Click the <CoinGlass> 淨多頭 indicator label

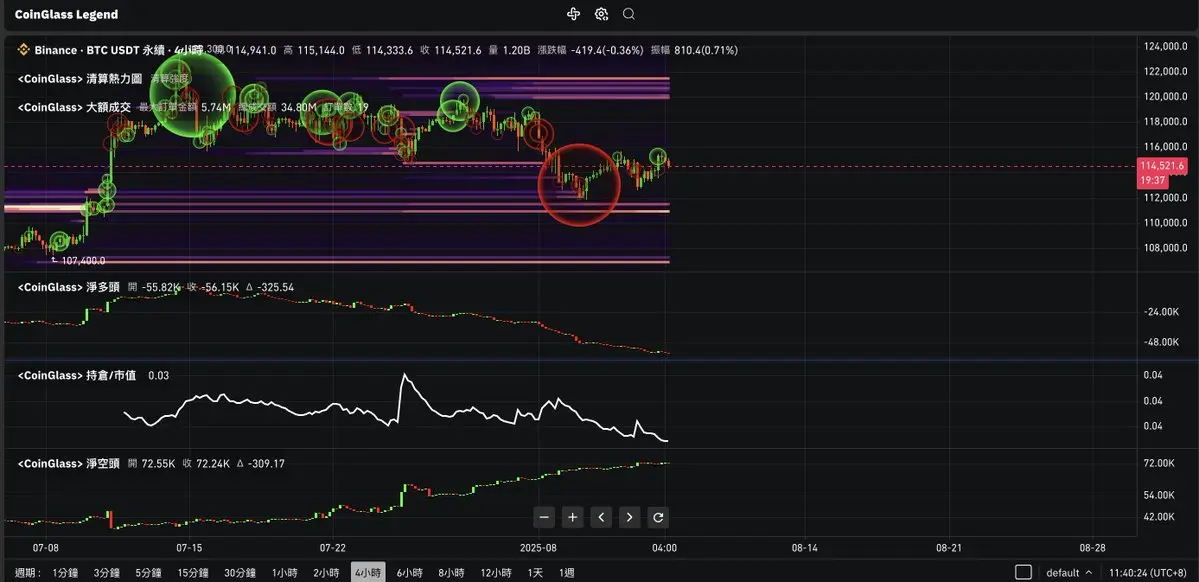68,288
